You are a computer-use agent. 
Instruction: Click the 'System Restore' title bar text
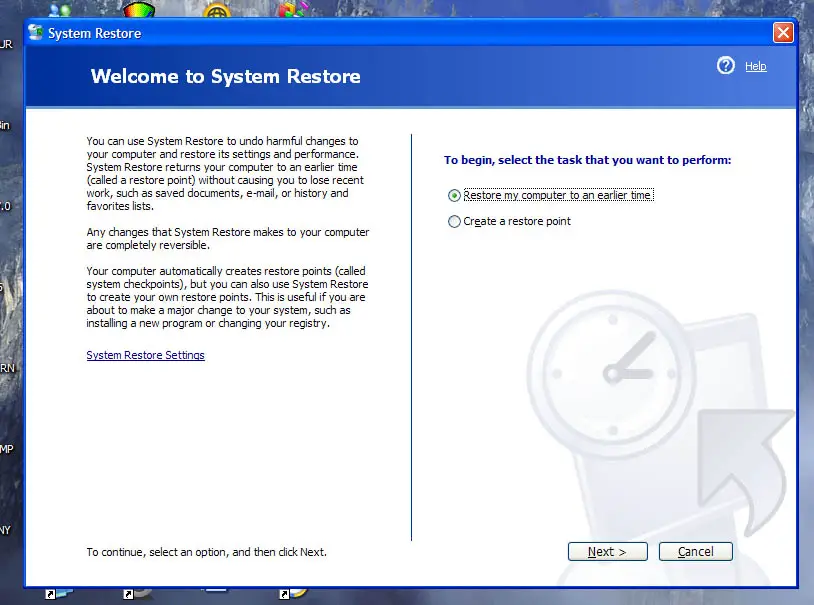click(x=94, y=33)
